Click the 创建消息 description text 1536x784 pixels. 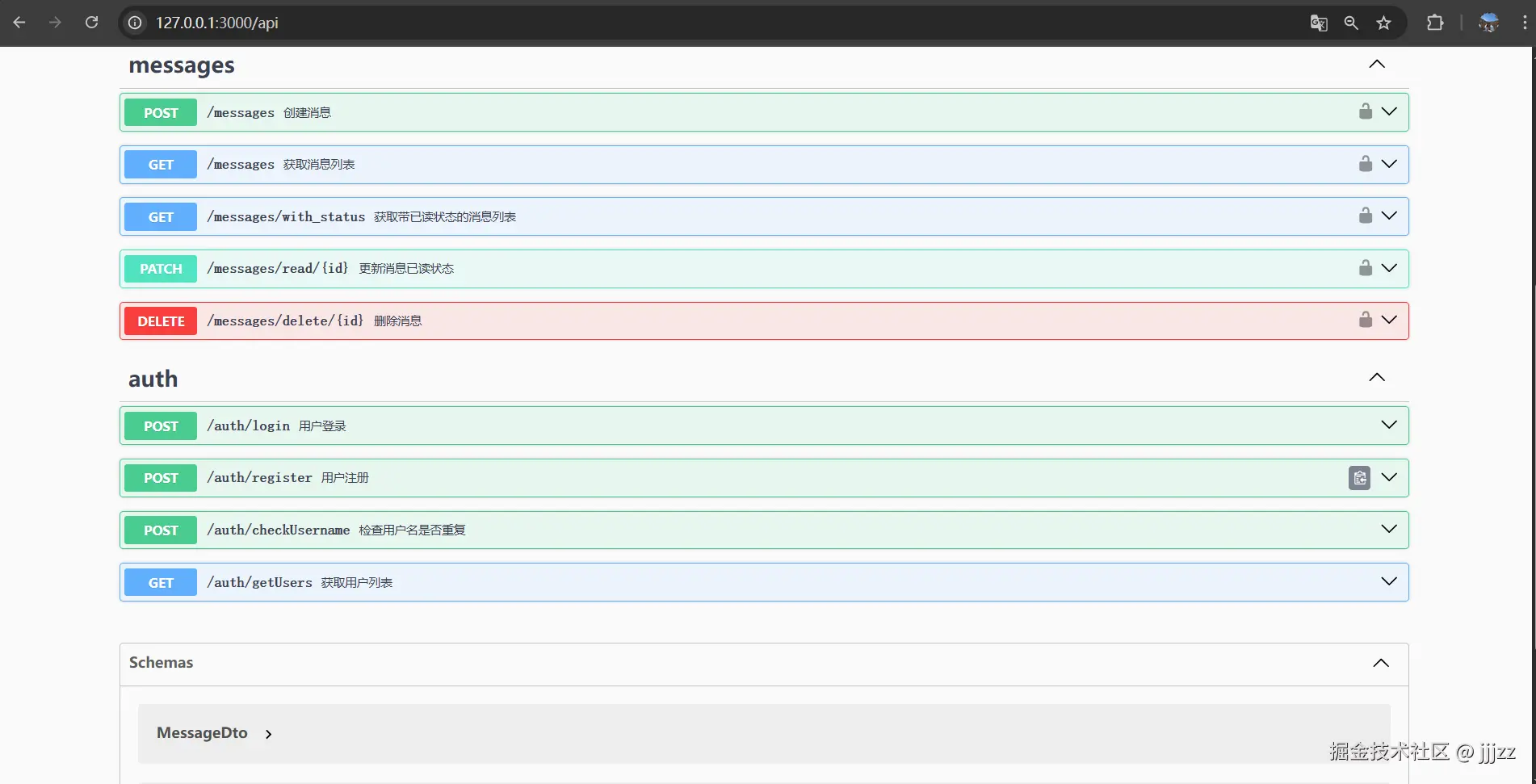[x=307, y=113]
